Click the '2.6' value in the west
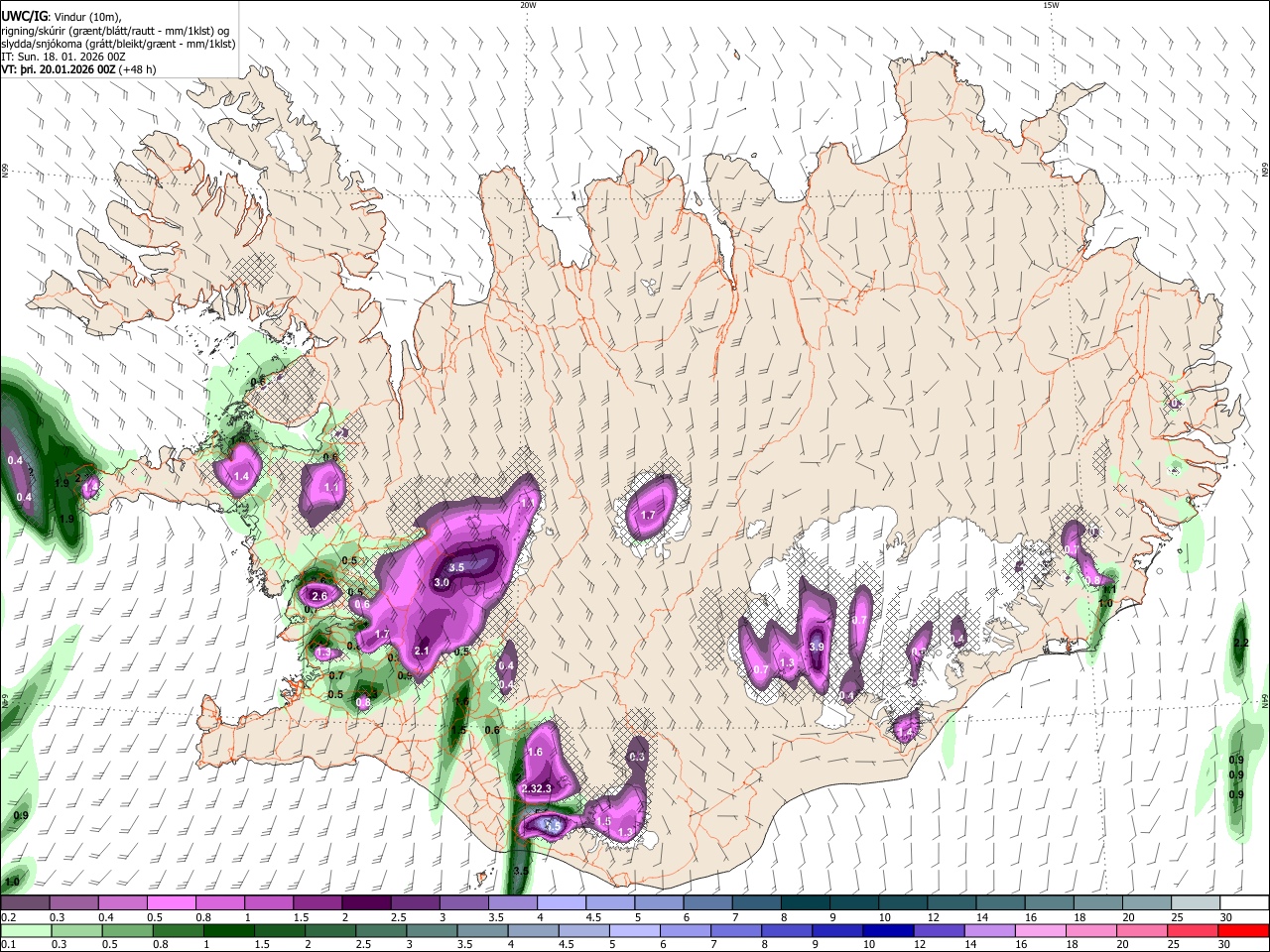1270x952 pixels. (x=318, y=596)
